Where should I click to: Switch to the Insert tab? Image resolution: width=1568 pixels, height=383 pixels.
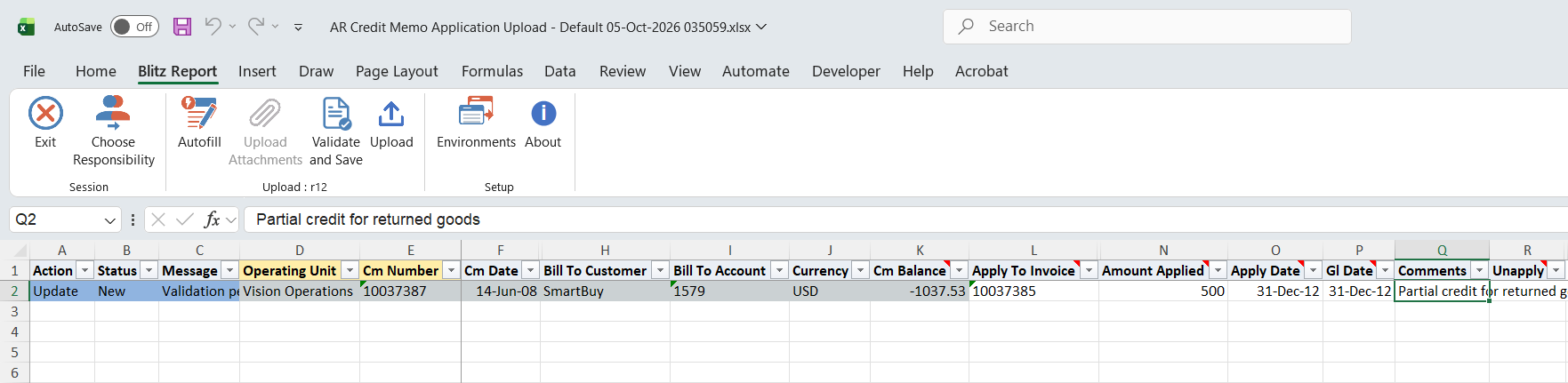tap(257, 71)
